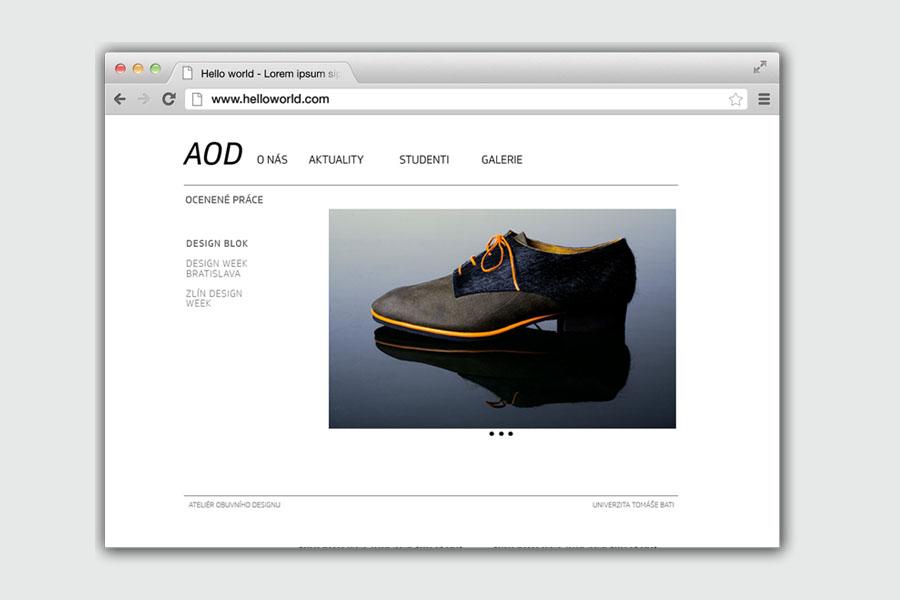Viewport: 900px width, 600px height.
Task: Bookmark page with the star icon
Action: [736, 99]
